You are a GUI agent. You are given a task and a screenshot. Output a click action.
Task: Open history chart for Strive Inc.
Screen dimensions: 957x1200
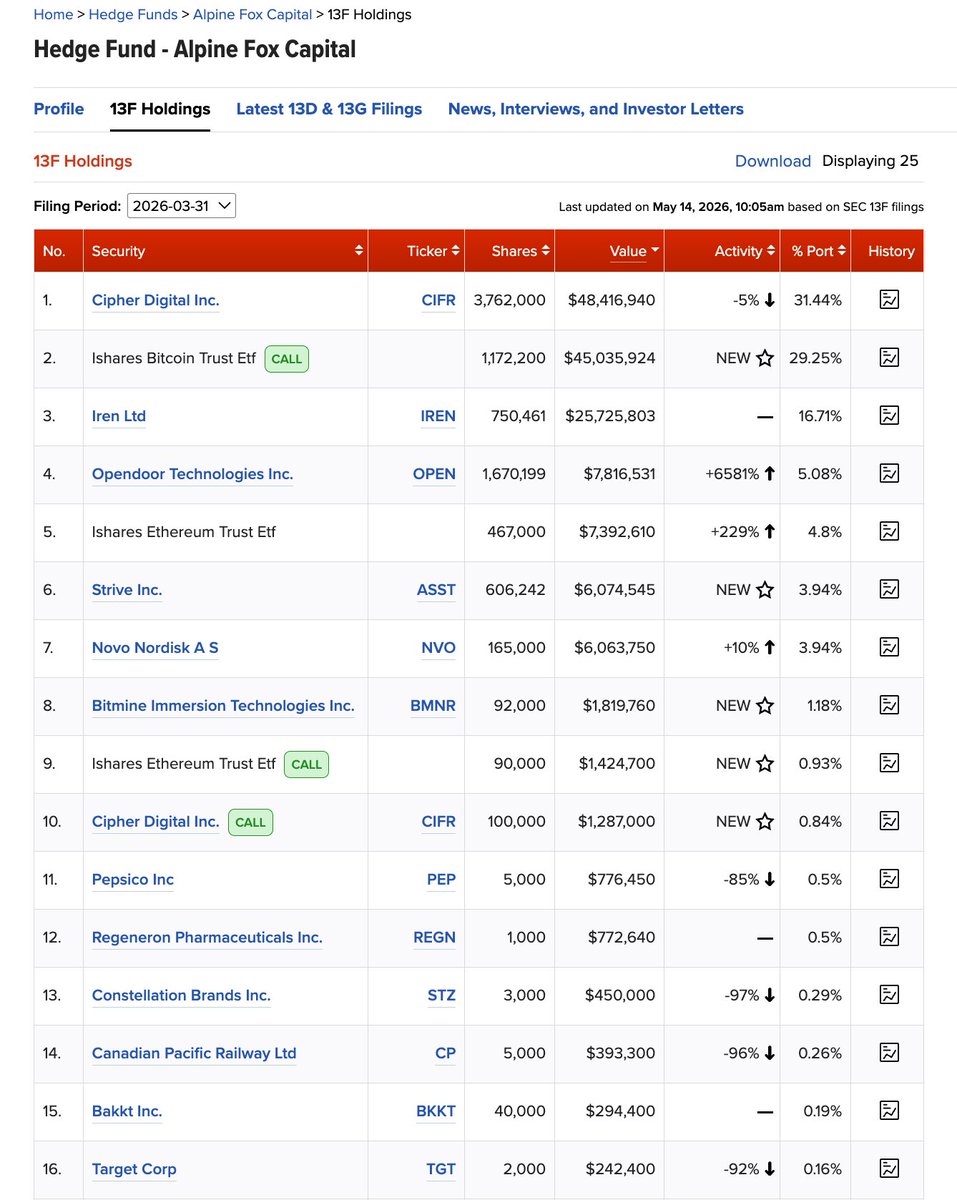click(888, 589)
